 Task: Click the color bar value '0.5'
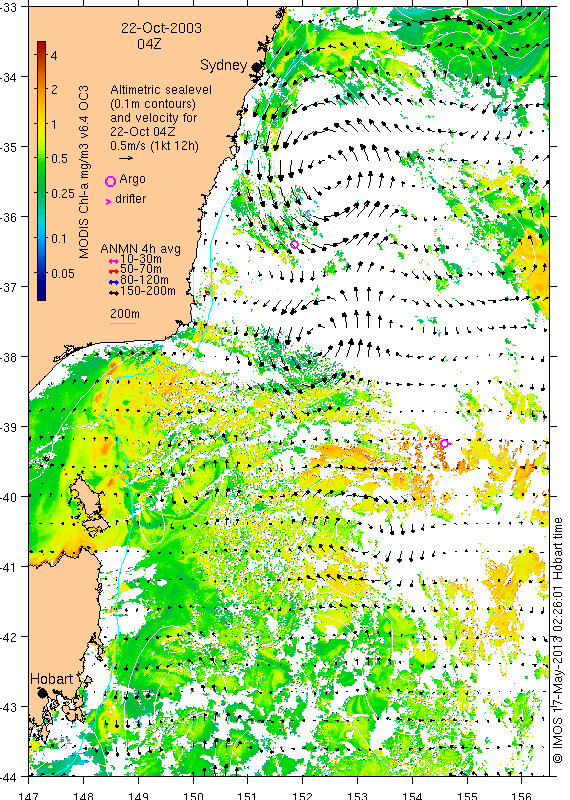click(x=59, y=159)
